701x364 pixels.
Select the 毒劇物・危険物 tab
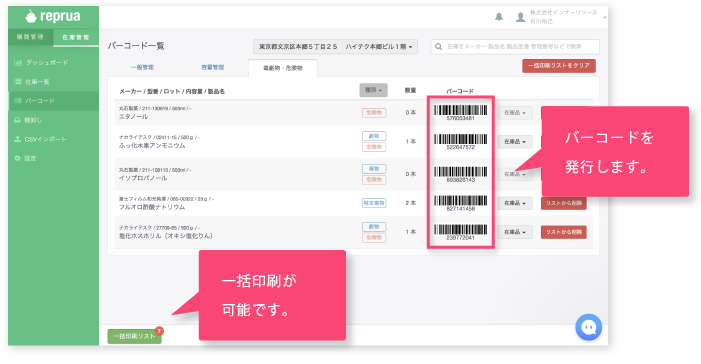click(283, 68)
